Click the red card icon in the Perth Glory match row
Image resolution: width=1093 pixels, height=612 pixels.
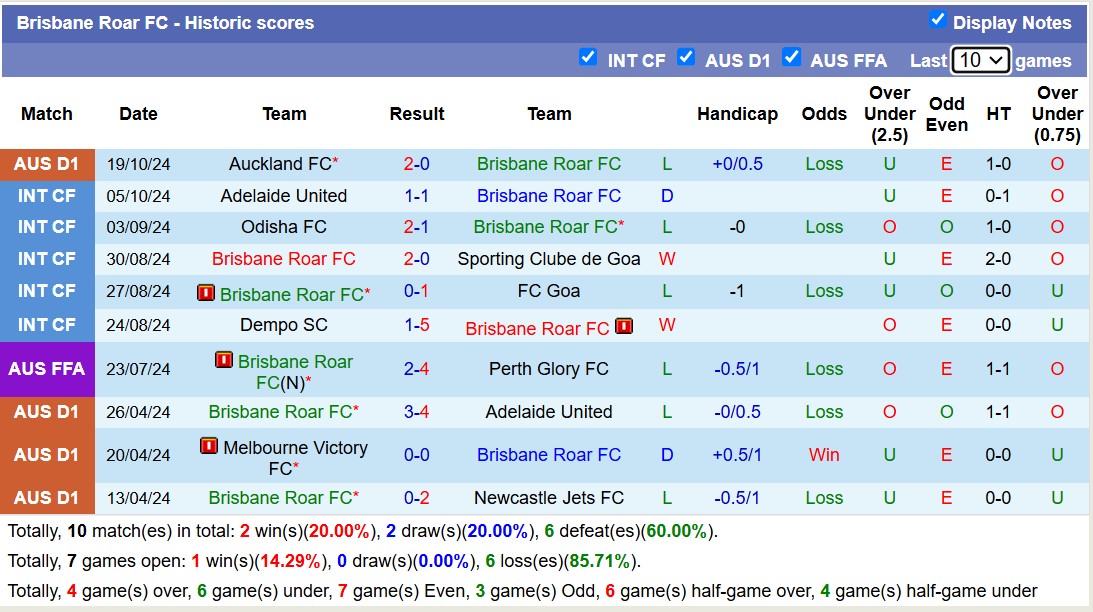222,360
